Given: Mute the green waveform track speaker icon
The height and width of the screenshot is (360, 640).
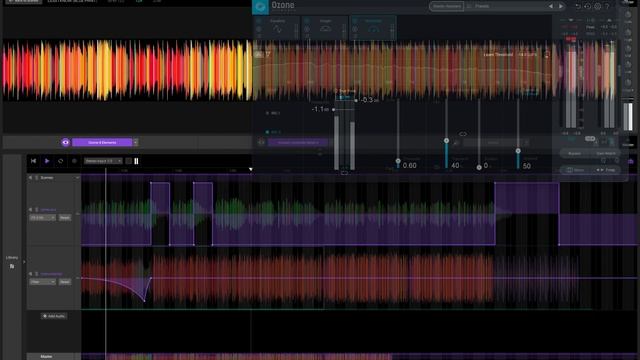Looking at the screenshot, I should 31,210.
